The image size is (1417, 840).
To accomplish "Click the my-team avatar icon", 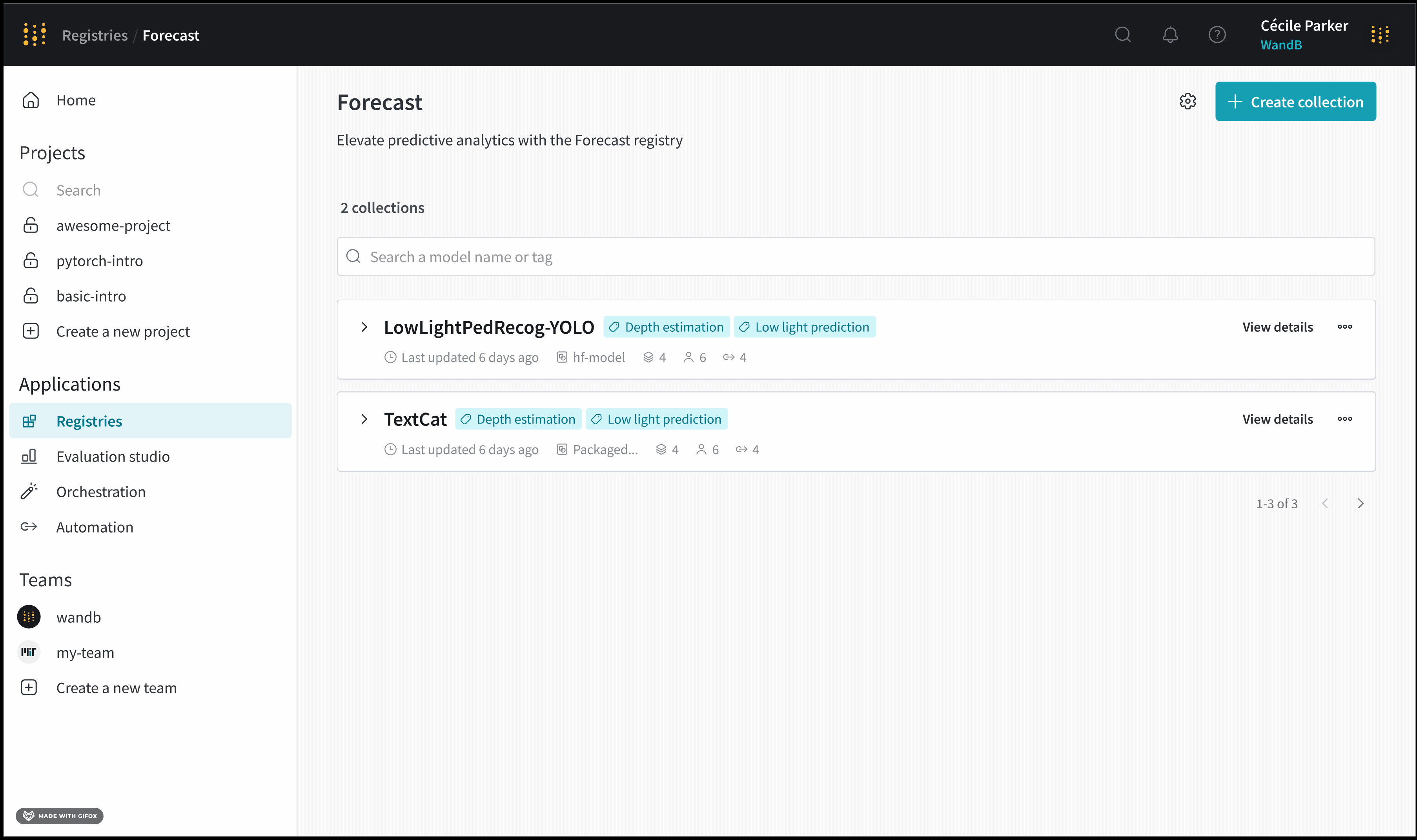I will (29, 652).
